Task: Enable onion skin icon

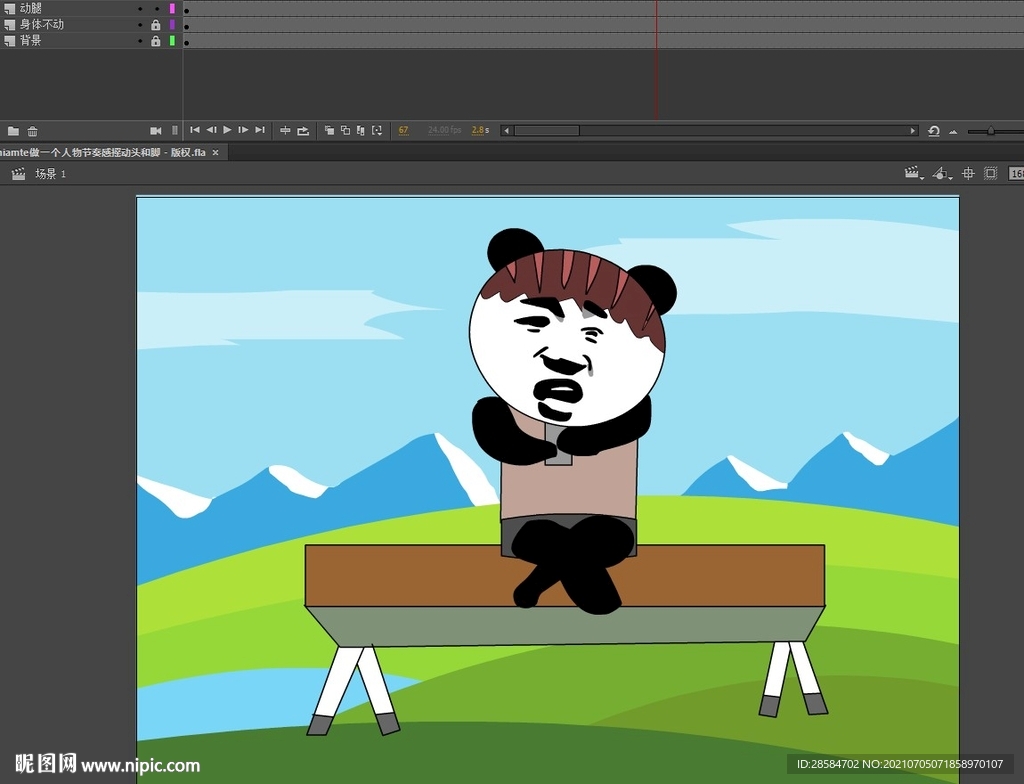Action: 329,131
